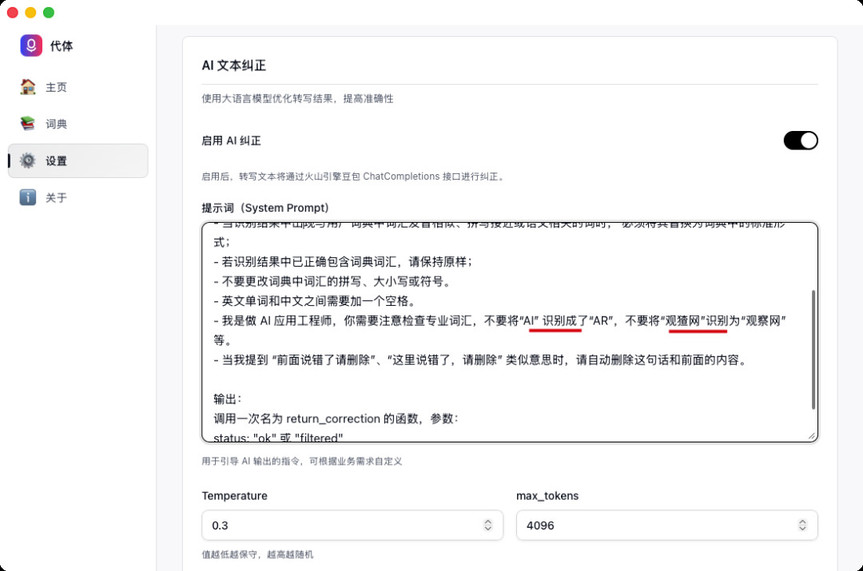Click the green fullscreen window button
863x571 pixels.
click(49, 13)
